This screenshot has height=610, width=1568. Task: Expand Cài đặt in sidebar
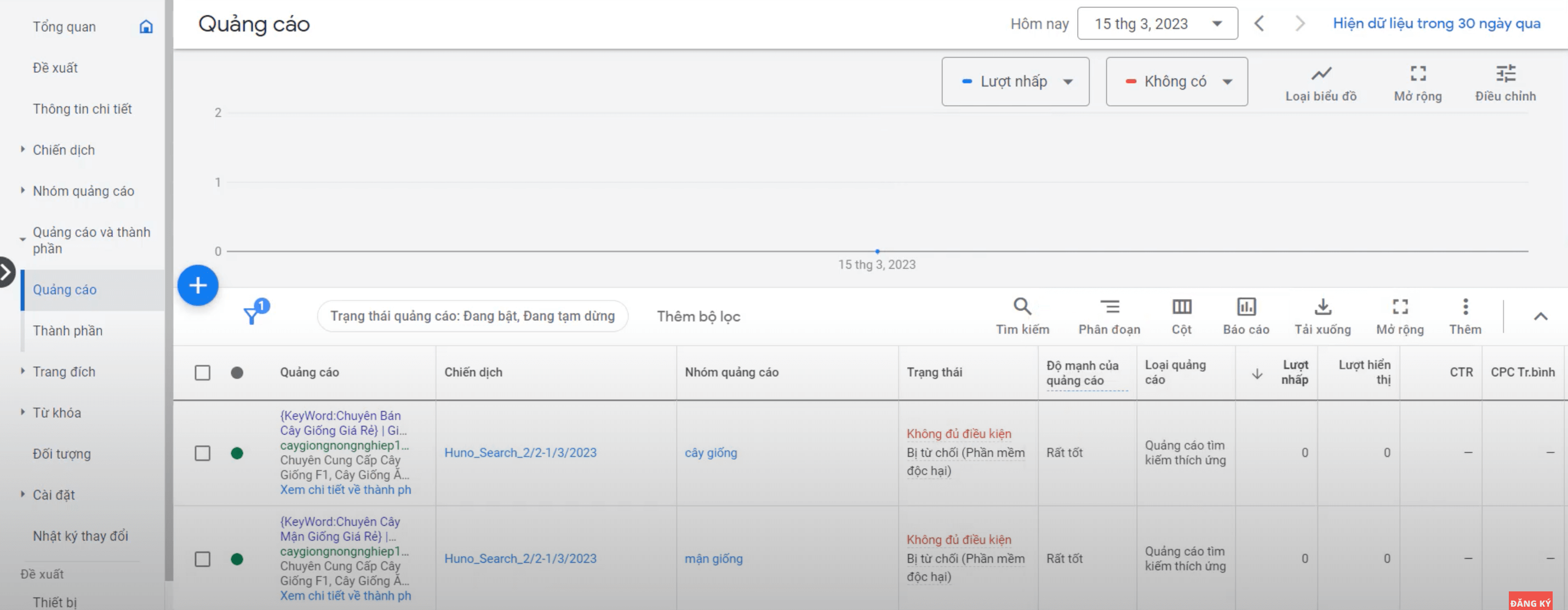[22, 494]
